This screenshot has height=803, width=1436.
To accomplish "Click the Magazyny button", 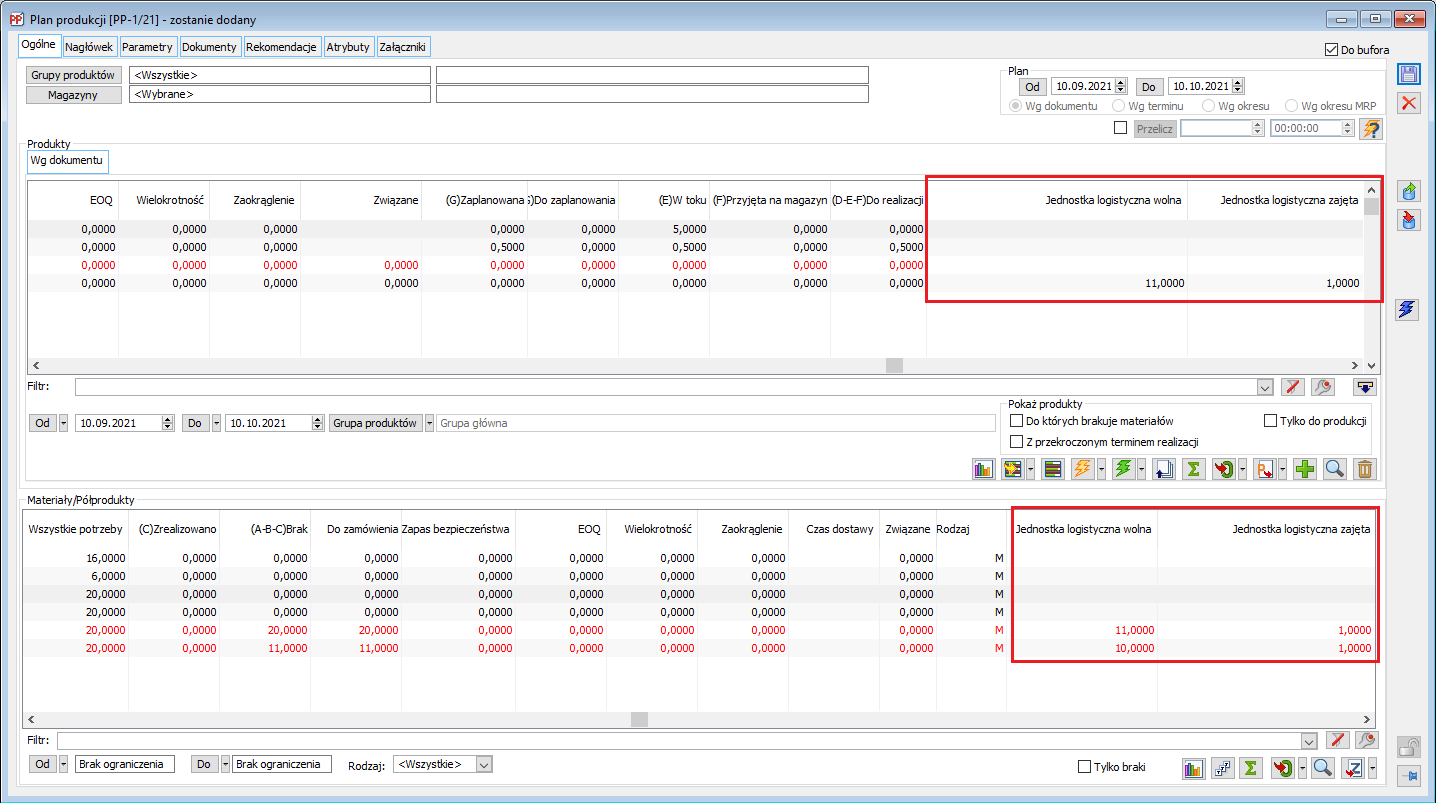I will [74, 95].
